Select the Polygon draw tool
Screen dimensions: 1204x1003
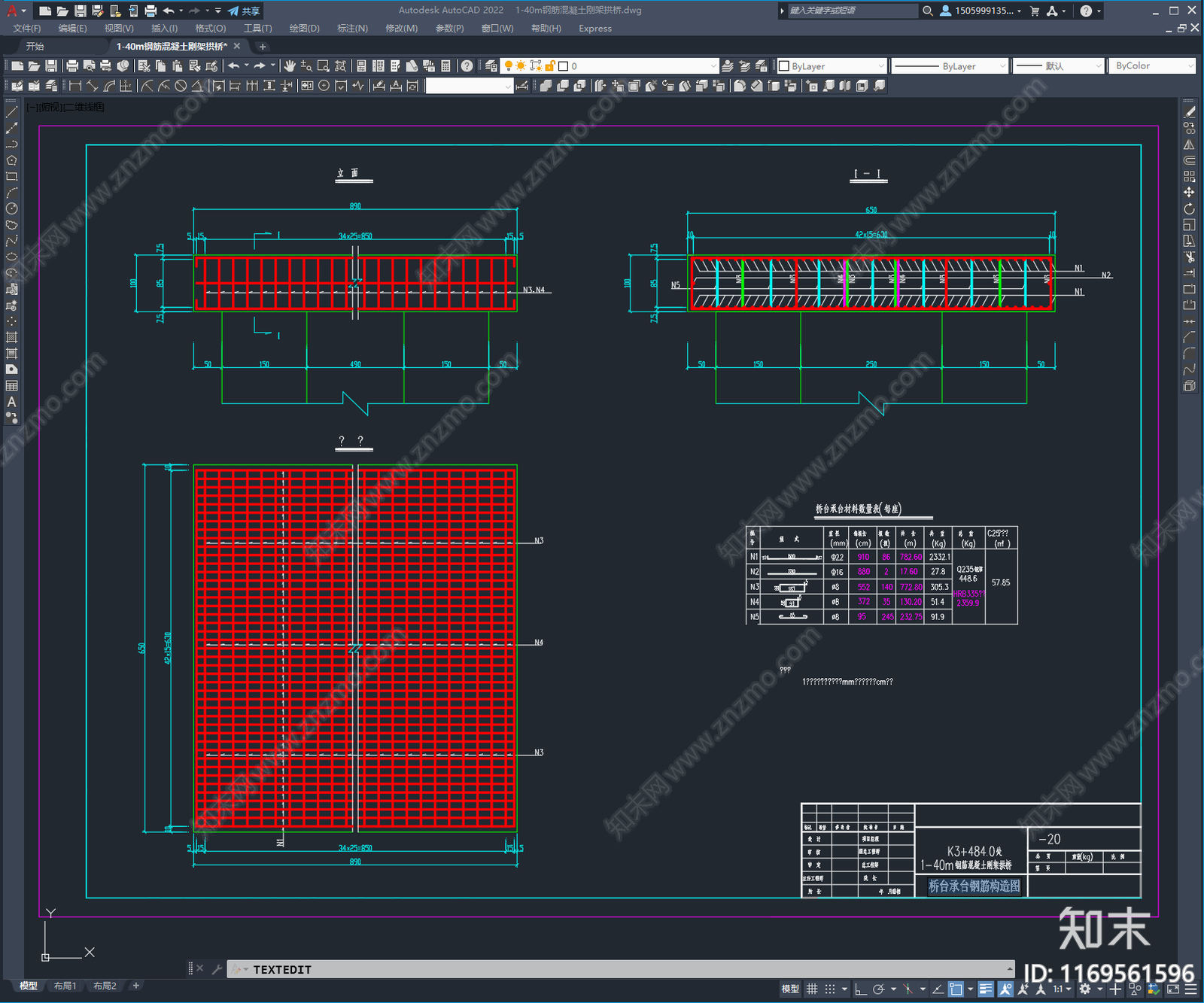[x=11, y=160]
